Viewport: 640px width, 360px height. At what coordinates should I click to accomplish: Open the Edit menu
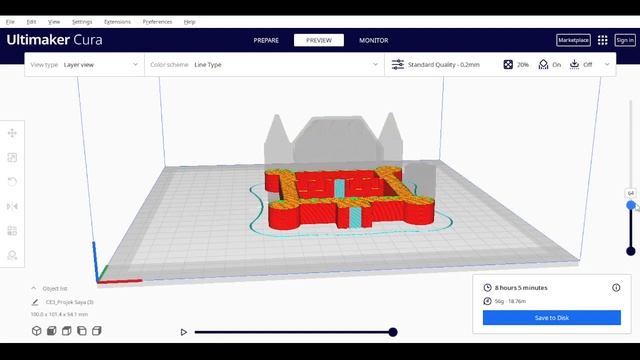31,22
